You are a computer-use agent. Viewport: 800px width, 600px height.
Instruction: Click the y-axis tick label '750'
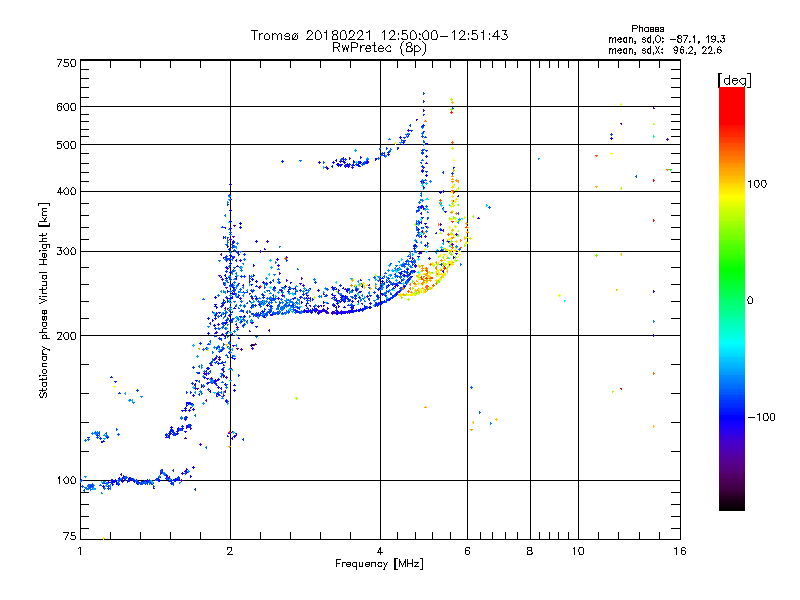pyautogui.click(x=66, y=63)
